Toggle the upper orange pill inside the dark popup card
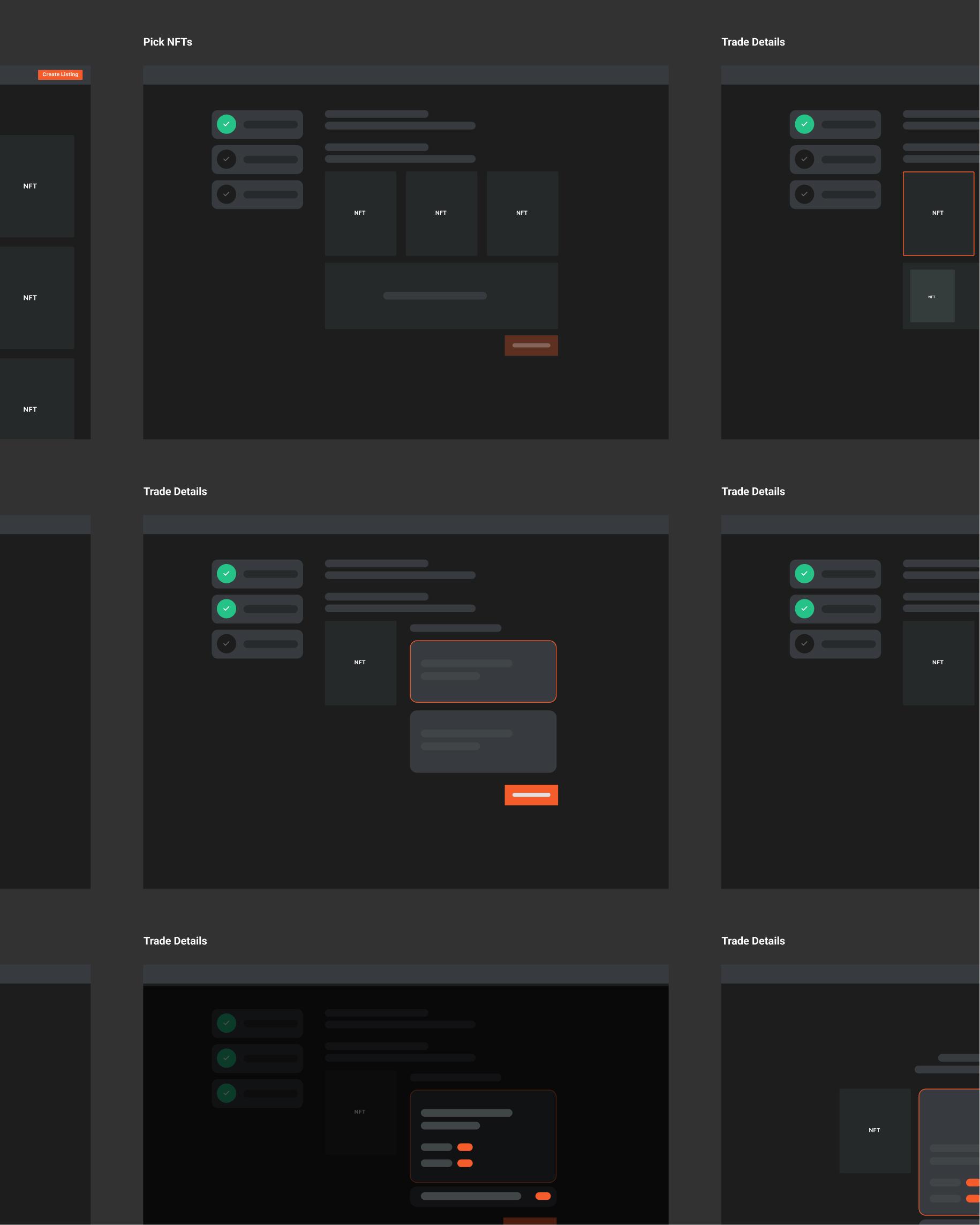 point(465,1147)
